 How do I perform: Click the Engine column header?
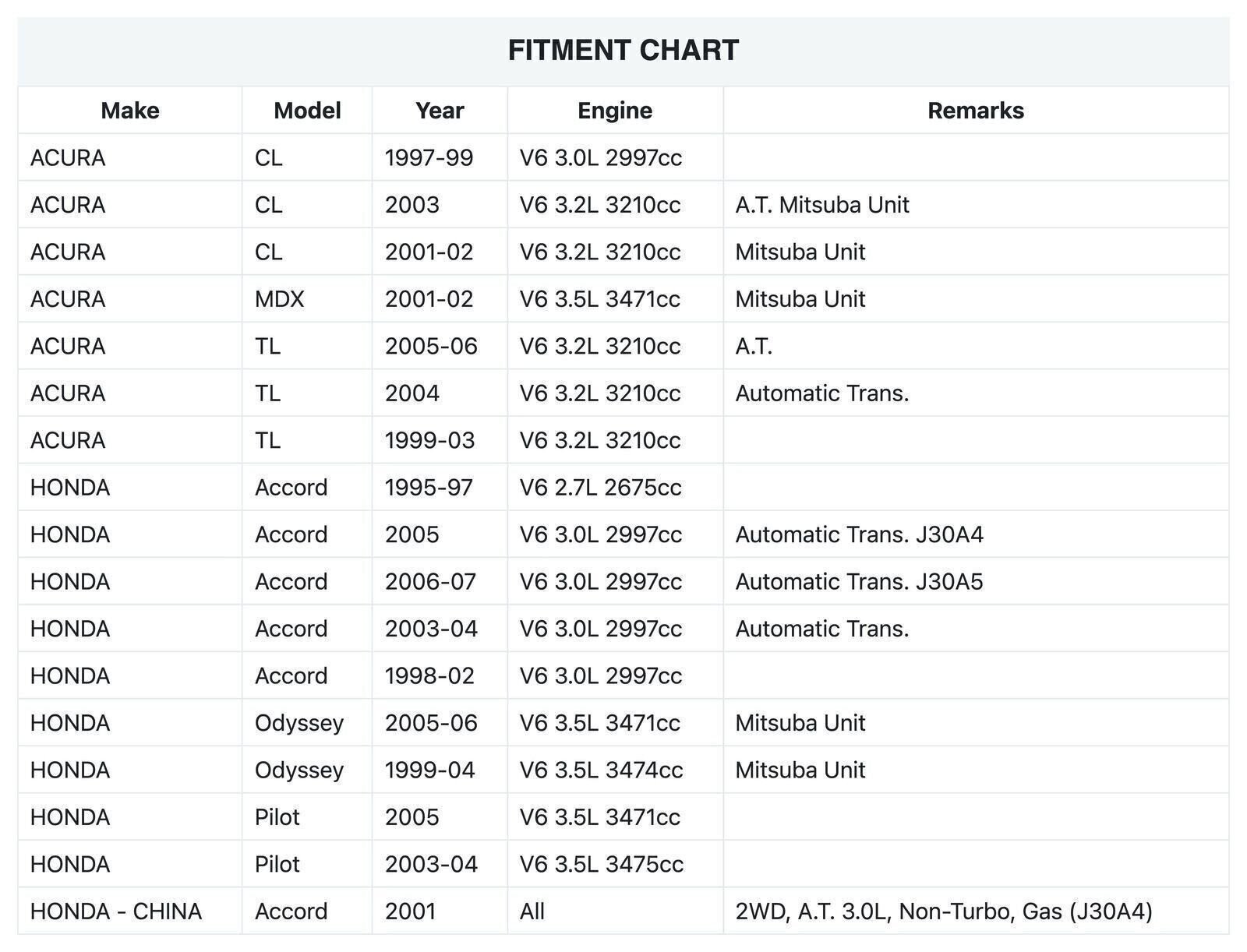click(615, 111)
